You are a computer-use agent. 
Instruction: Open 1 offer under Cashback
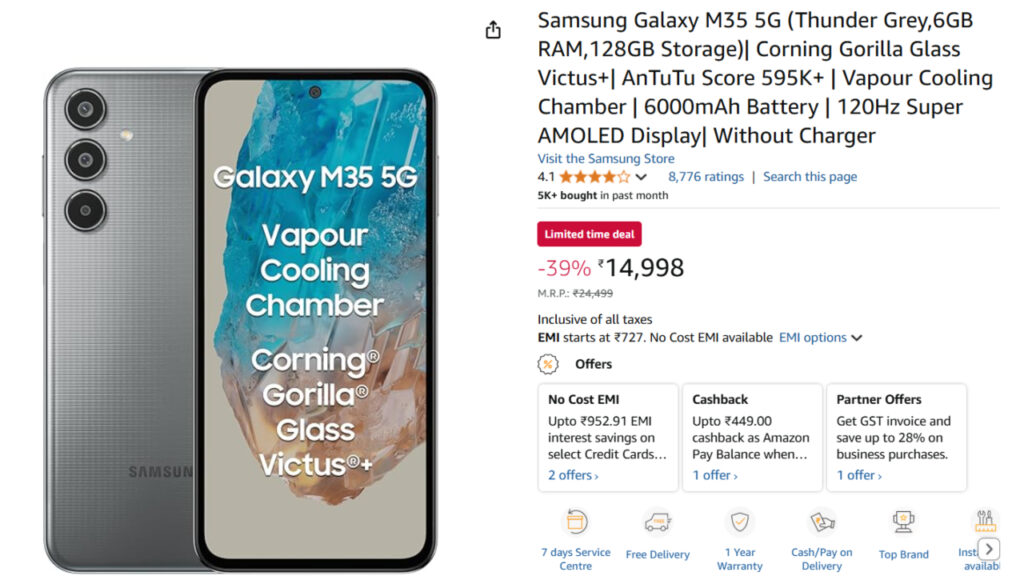click(x=712, y=475)
